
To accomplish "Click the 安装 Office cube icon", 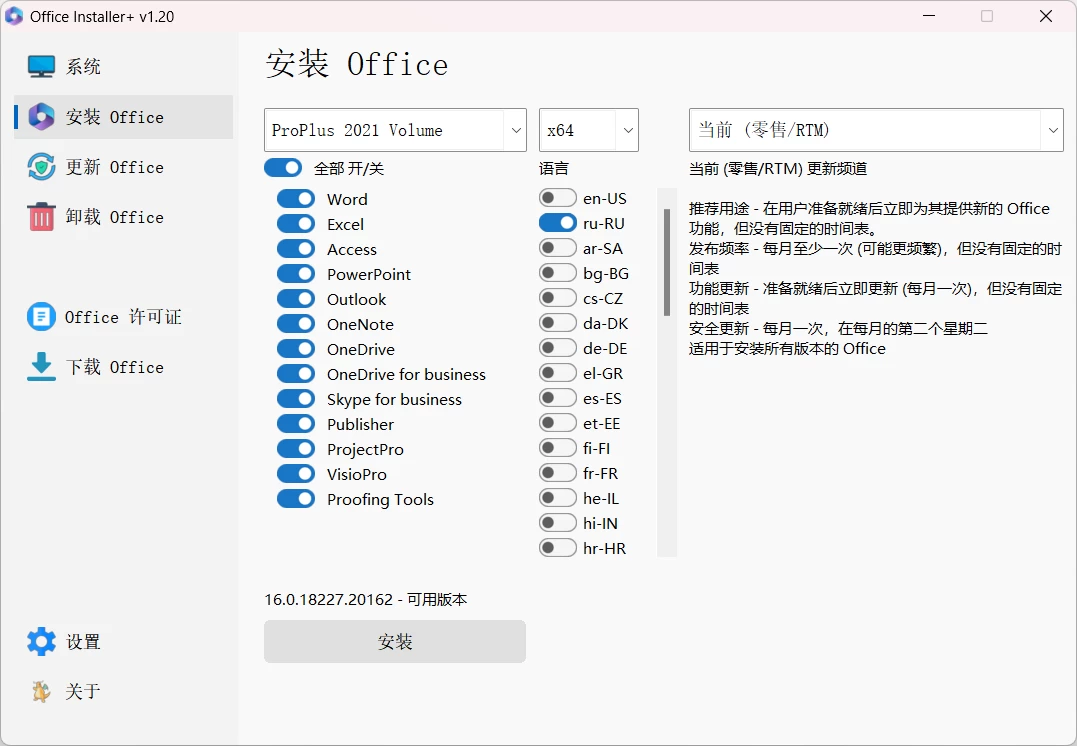I will (x=40, y=116).
